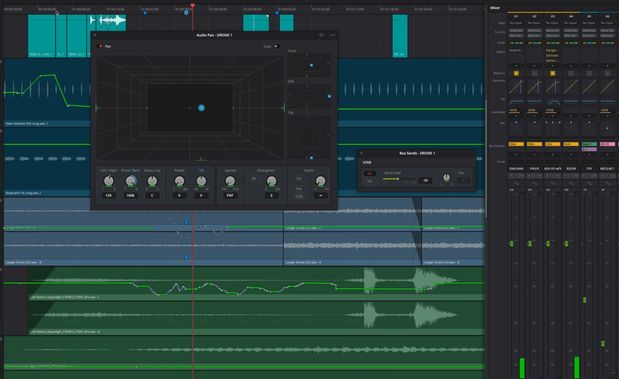Open the A1 Effects In toggle in mixer

point(516,73)
